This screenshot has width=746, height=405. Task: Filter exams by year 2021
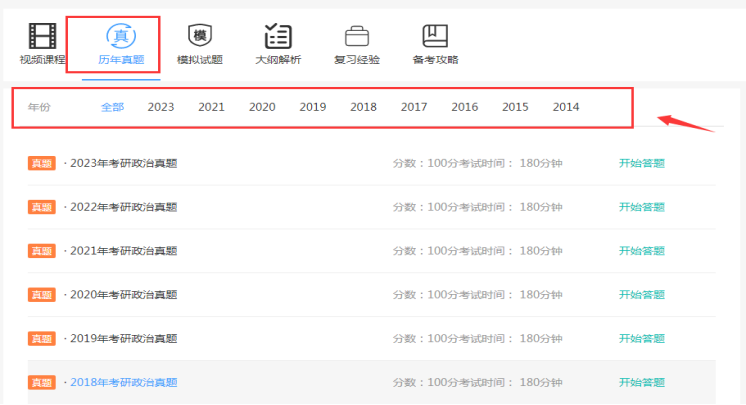211,107
